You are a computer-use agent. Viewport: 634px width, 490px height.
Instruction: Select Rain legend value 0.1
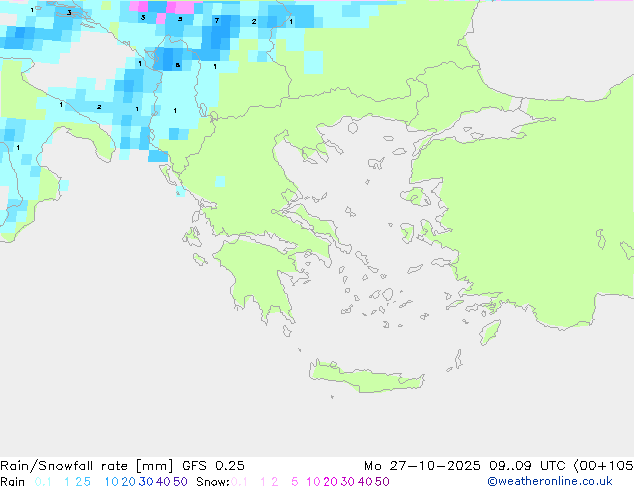[x=43, y=482]
